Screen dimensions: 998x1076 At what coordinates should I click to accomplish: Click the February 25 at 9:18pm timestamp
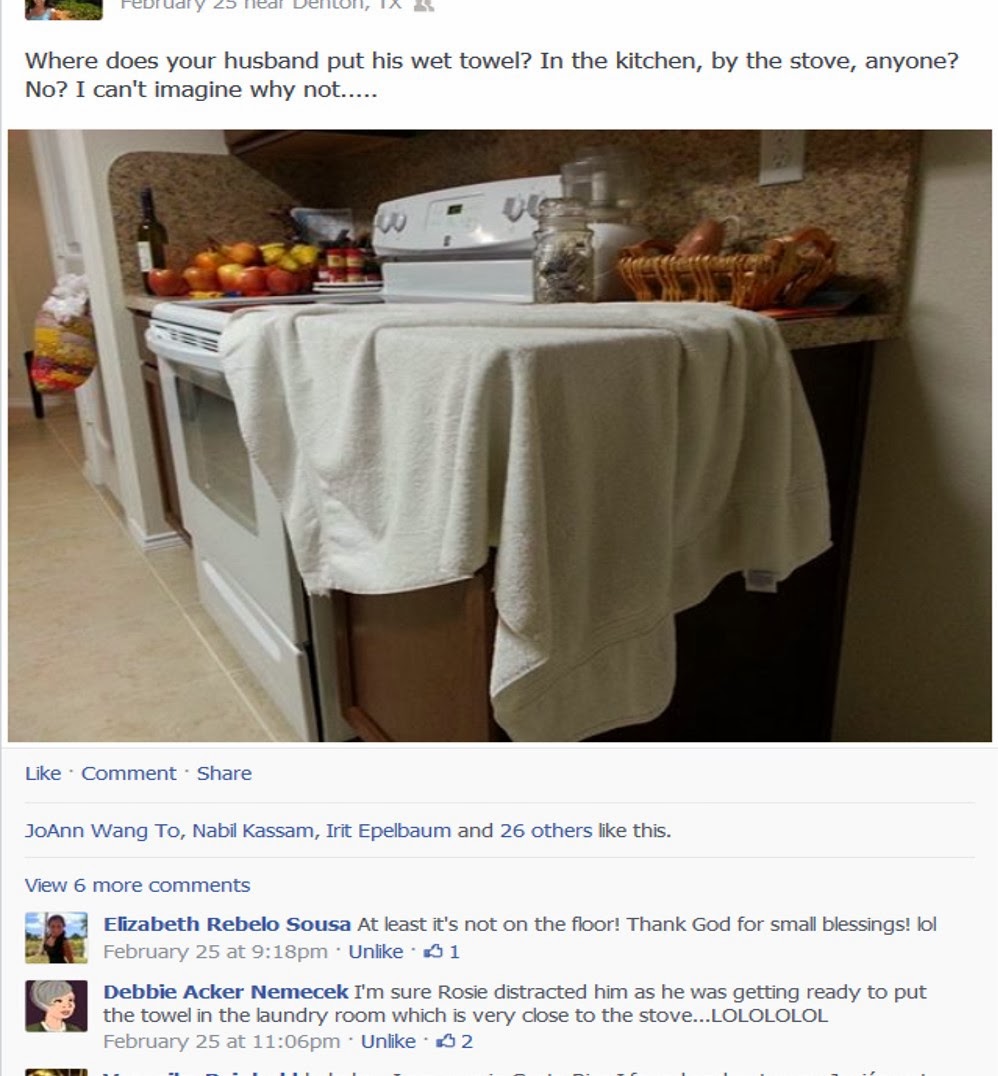pos(216,952)
